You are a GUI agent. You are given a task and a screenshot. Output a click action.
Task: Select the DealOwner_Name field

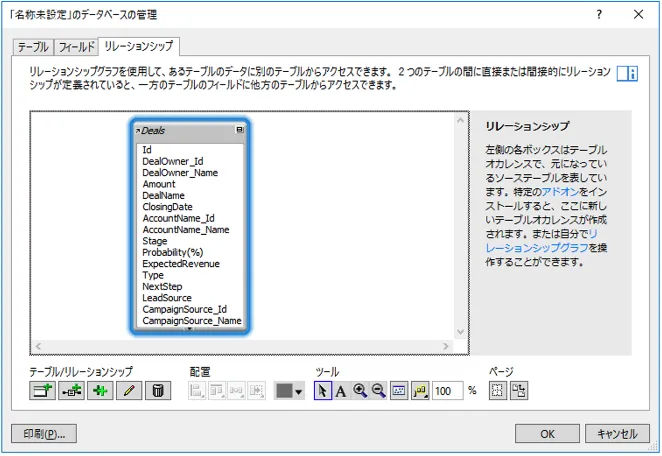[180, 173]
